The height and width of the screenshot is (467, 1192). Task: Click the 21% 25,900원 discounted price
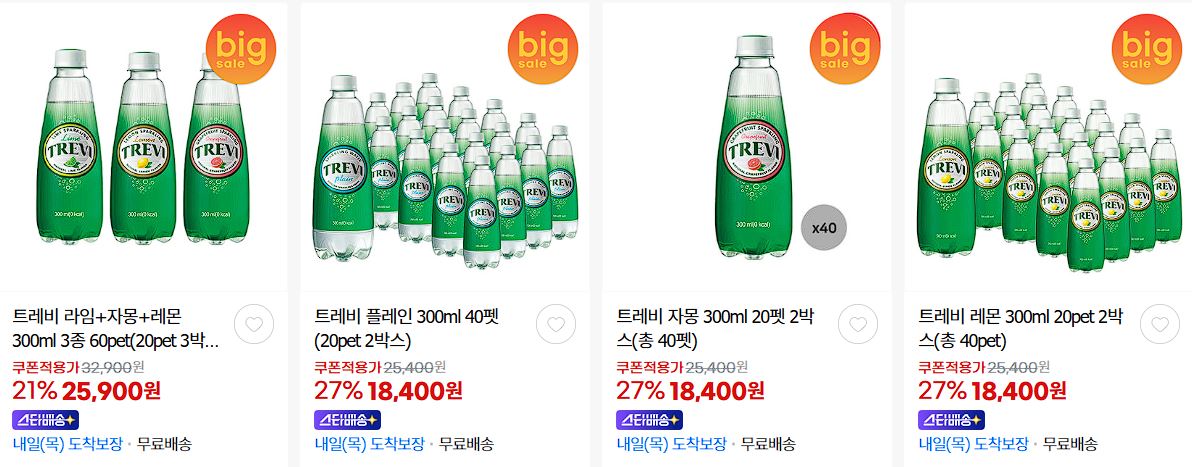86,390
